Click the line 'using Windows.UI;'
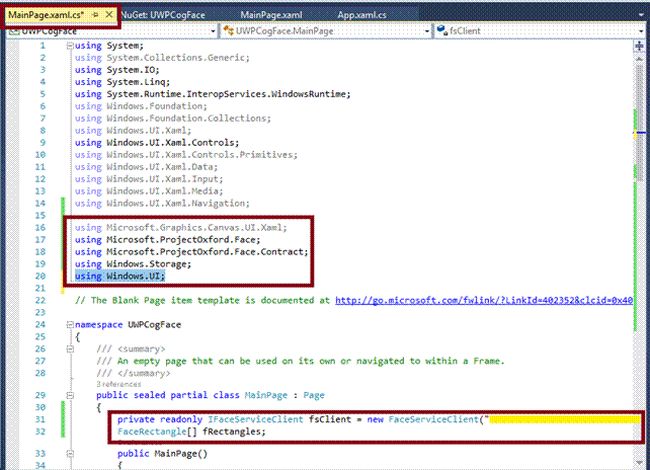The height and width of the screenshot is (470, 650). coord(120,276)
